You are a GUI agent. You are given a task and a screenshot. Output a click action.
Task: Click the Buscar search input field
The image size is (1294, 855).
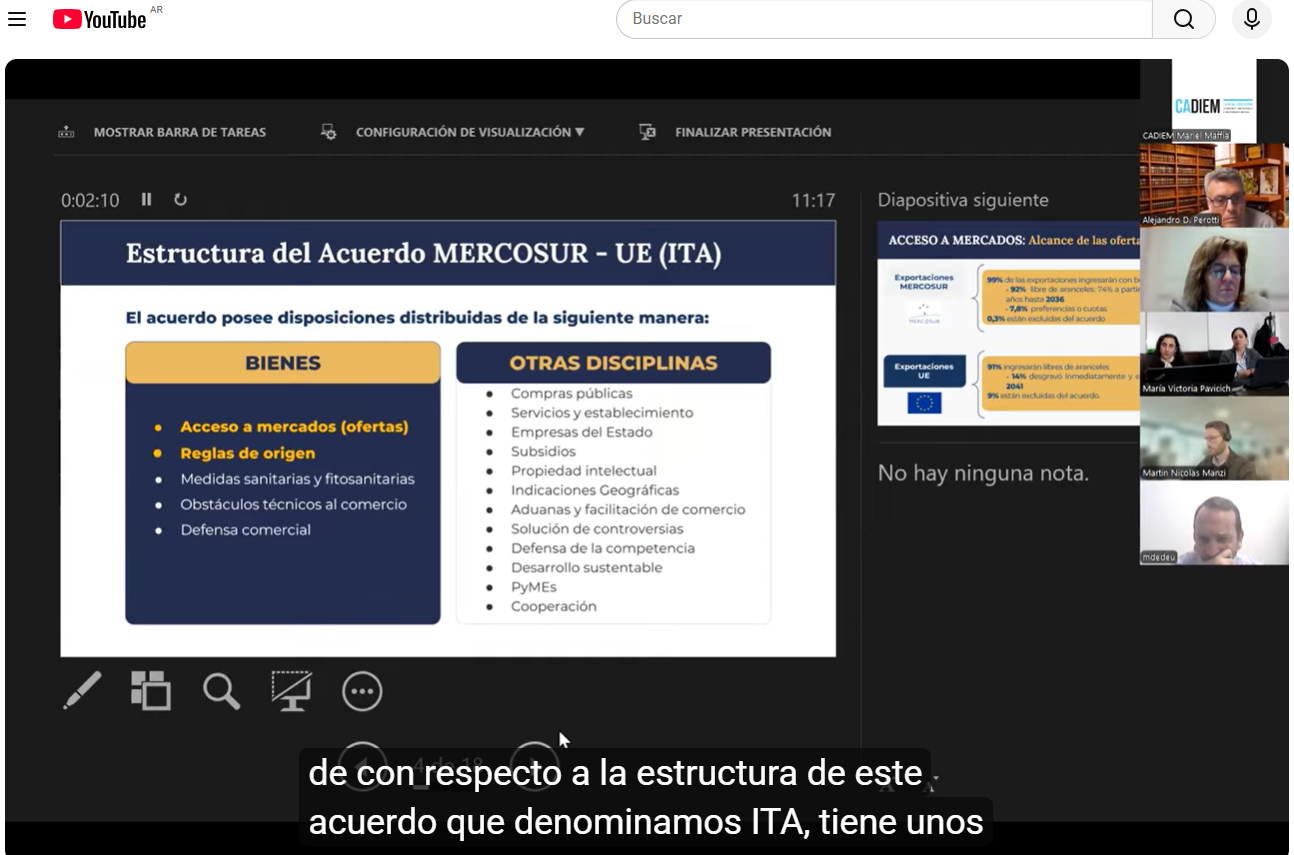884,19
